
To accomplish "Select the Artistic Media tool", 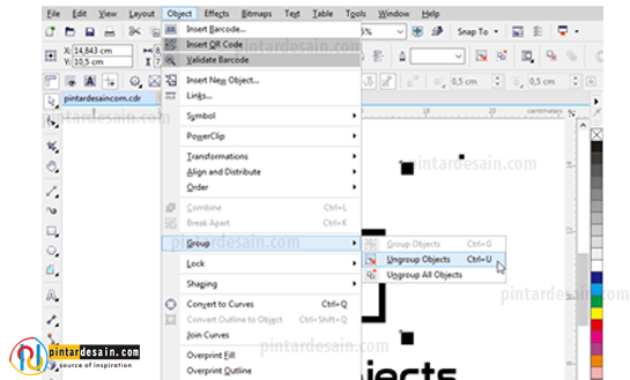I will point(51,210).
